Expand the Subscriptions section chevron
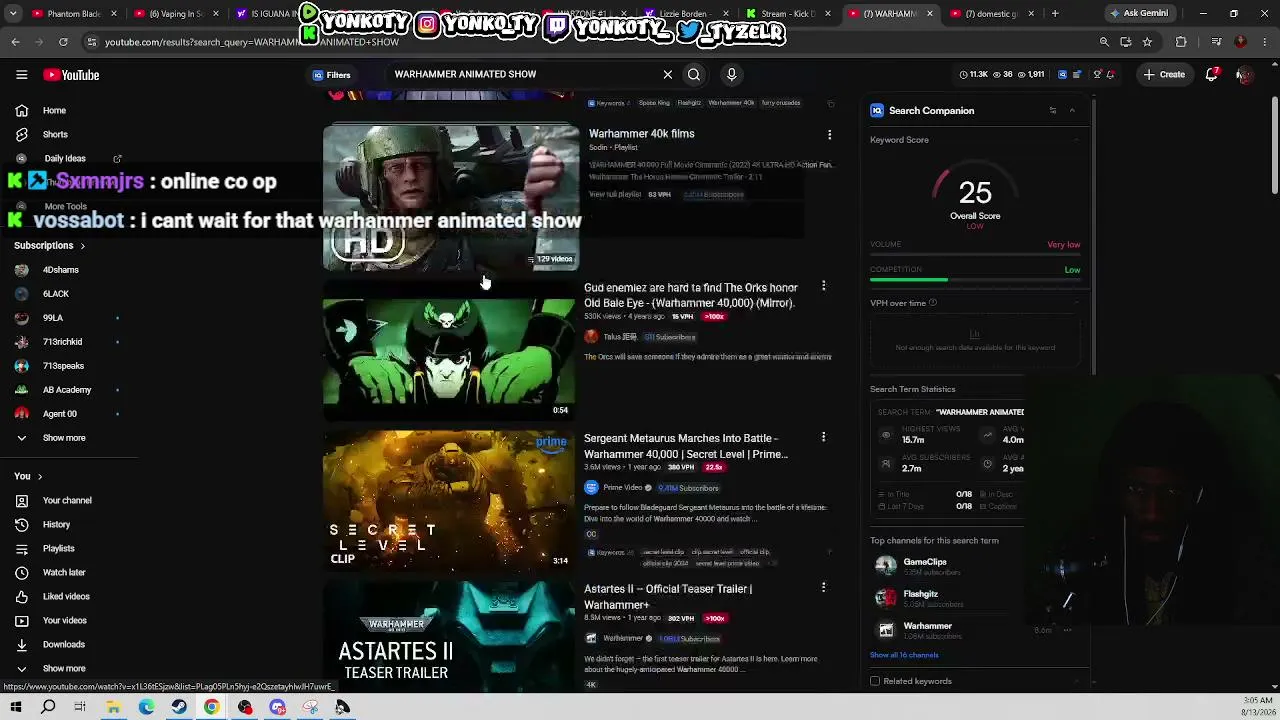Image resolution: width=1280 pixels, height=720 pixels. tap(82, 246)
